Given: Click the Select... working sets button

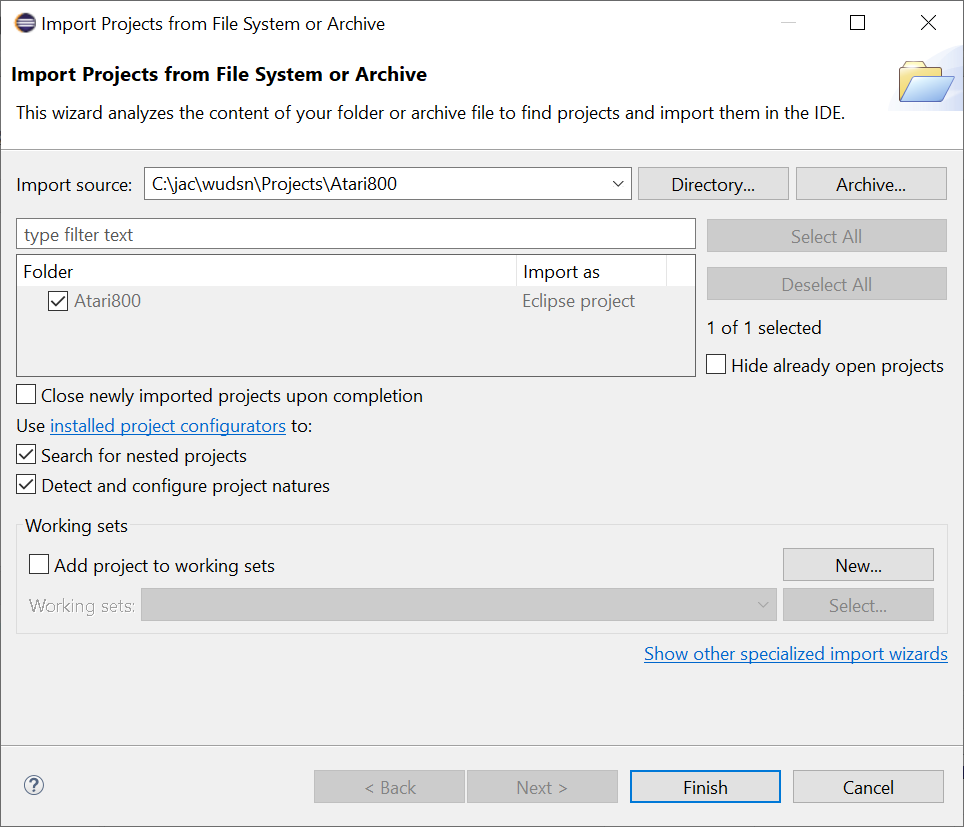Looking at the screenshot, I should coord(858,605).
